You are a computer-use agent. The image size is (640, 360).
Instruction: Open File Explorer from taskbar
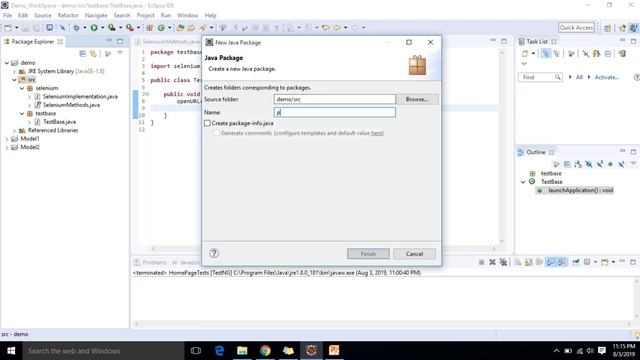pos(242,351)
